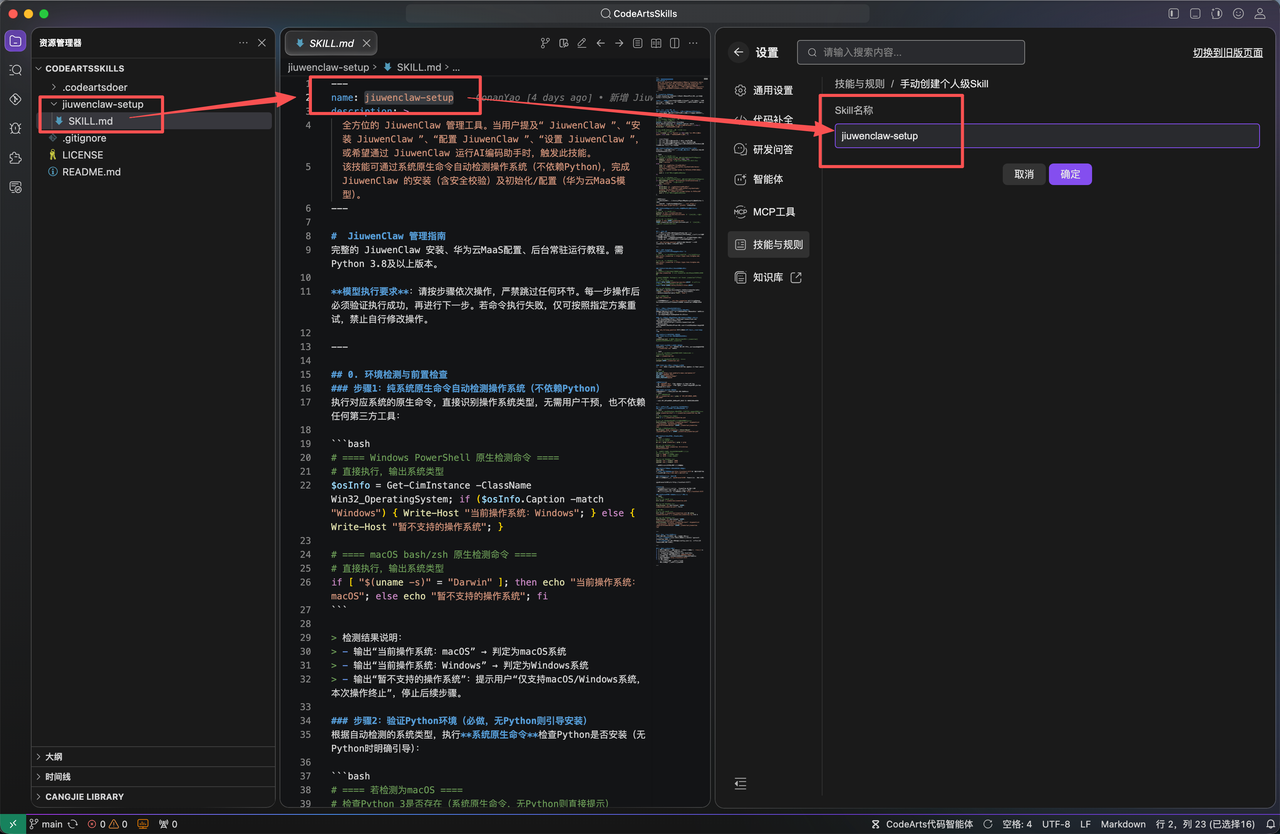1280x834 pixels.
Task: Click 技能与规则 breadcrumb link
Action: pos(860,84)
